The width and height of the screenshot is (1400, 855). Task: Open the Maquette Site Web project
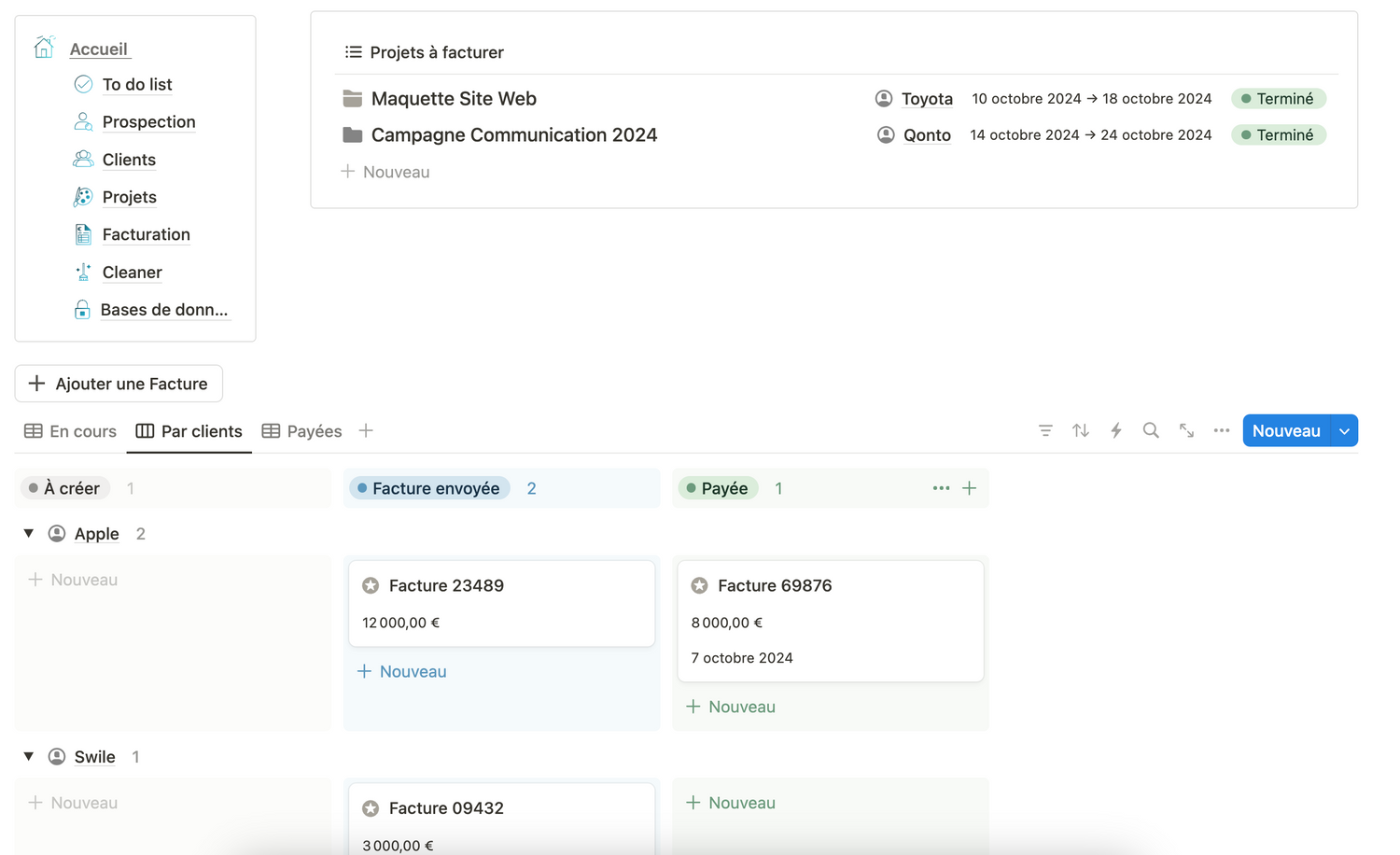[454, 99]
